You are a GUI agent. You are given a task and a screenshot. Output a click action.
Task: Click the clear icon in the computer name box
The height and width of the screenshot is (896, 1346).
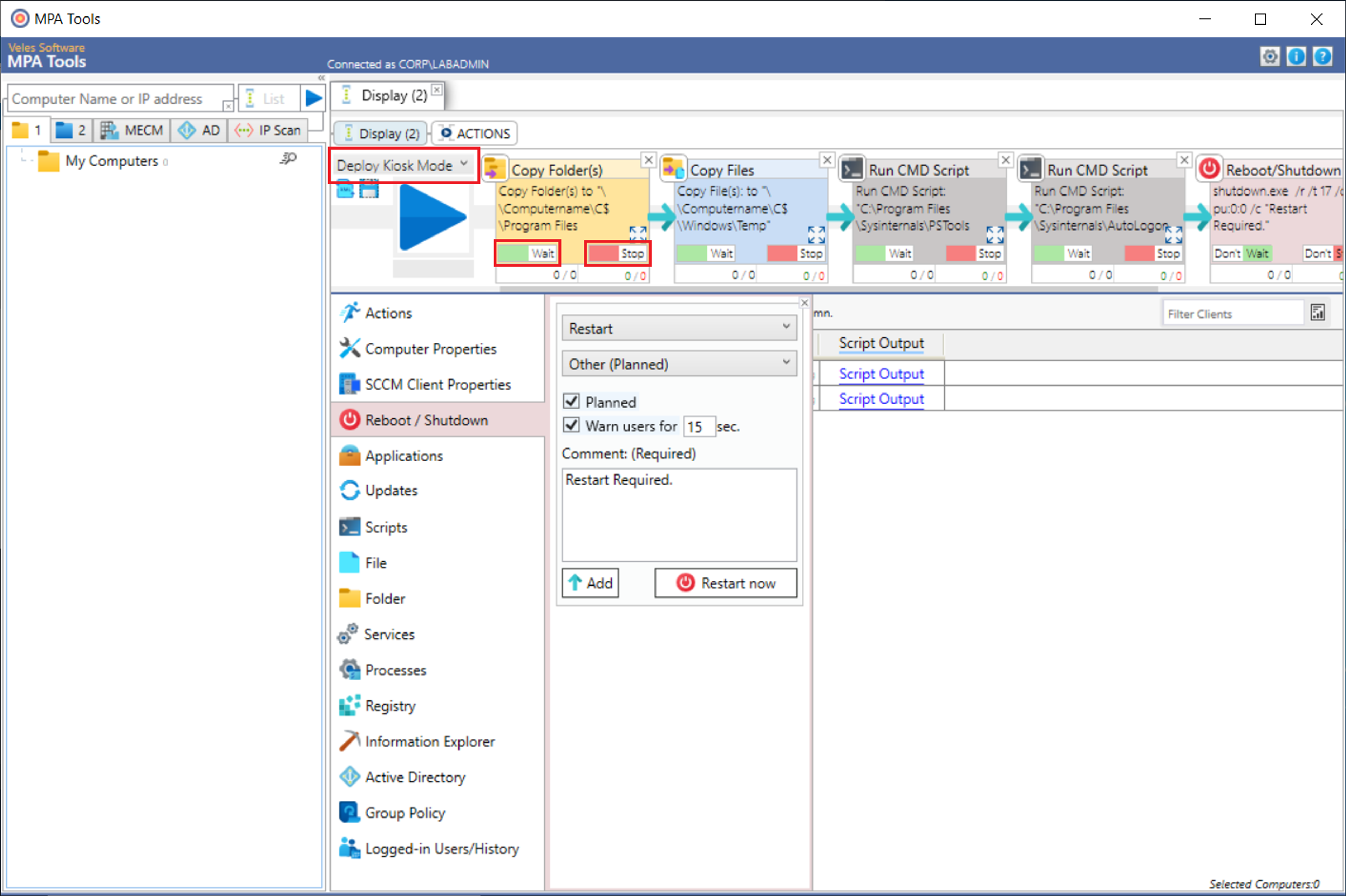click(x=227, y=106)
